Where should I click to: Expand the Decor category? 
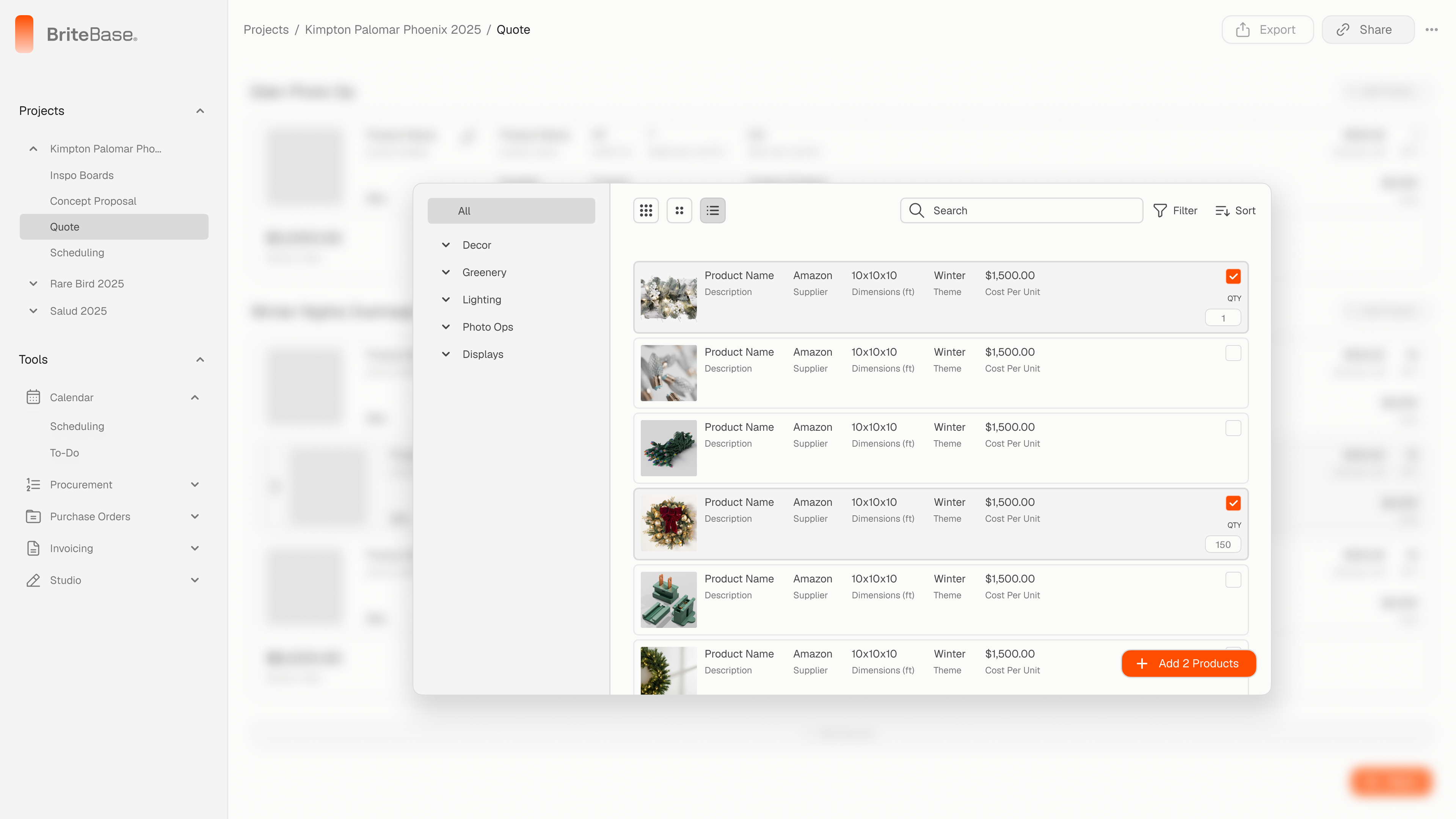tap(446, 245)
